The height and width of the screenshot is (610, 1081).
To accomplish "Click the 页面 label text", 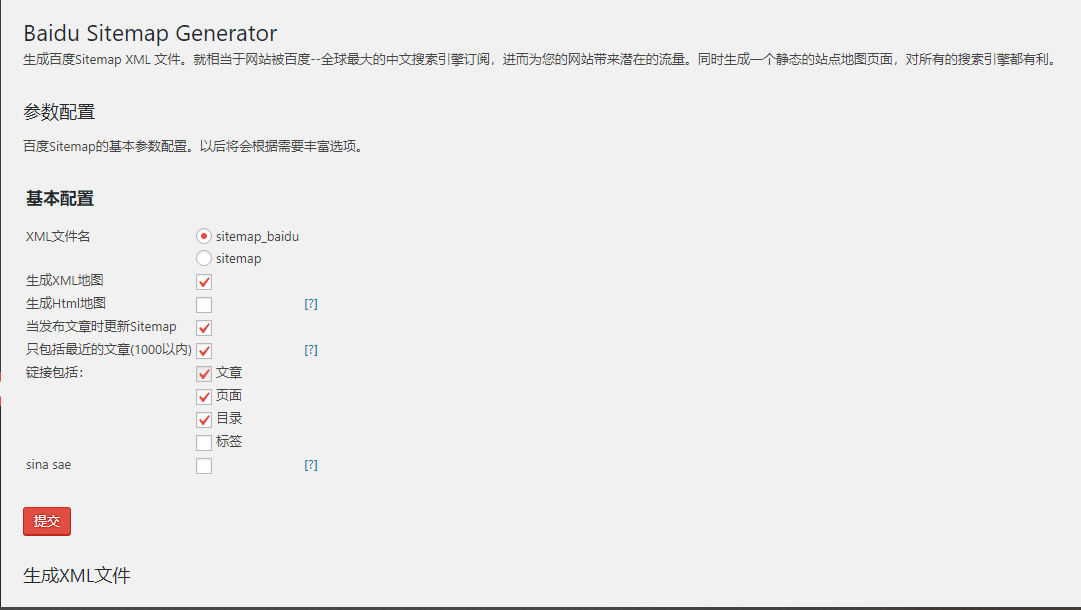I will tap(229, 396).
